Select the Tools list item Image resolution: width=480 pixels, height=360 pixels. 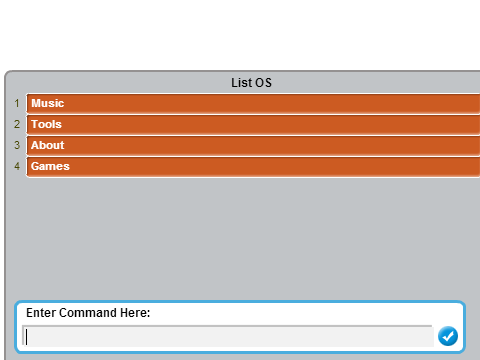click(253, 125)
